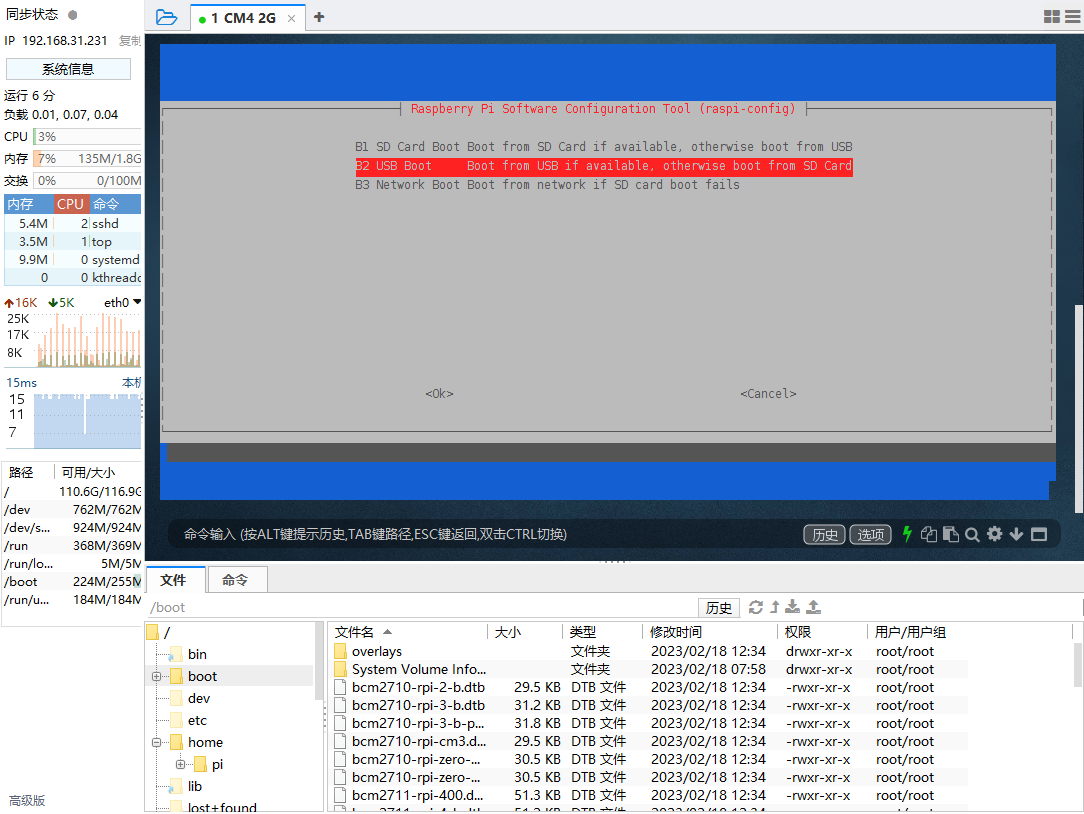Select the bin folder in tree

click(x=197, y=654)
